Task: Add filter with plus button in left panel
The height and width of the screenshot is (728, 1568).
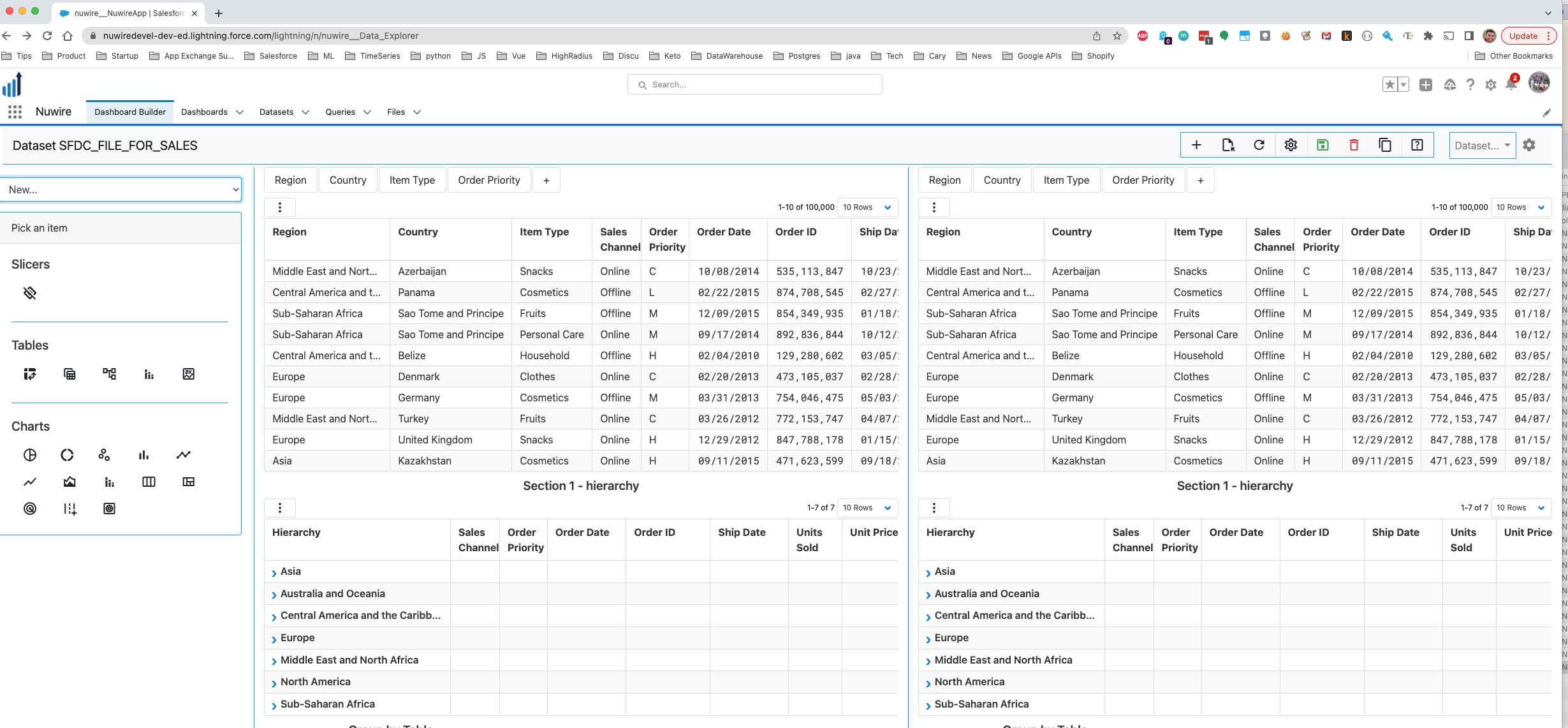Action: [x=546, y=181]
